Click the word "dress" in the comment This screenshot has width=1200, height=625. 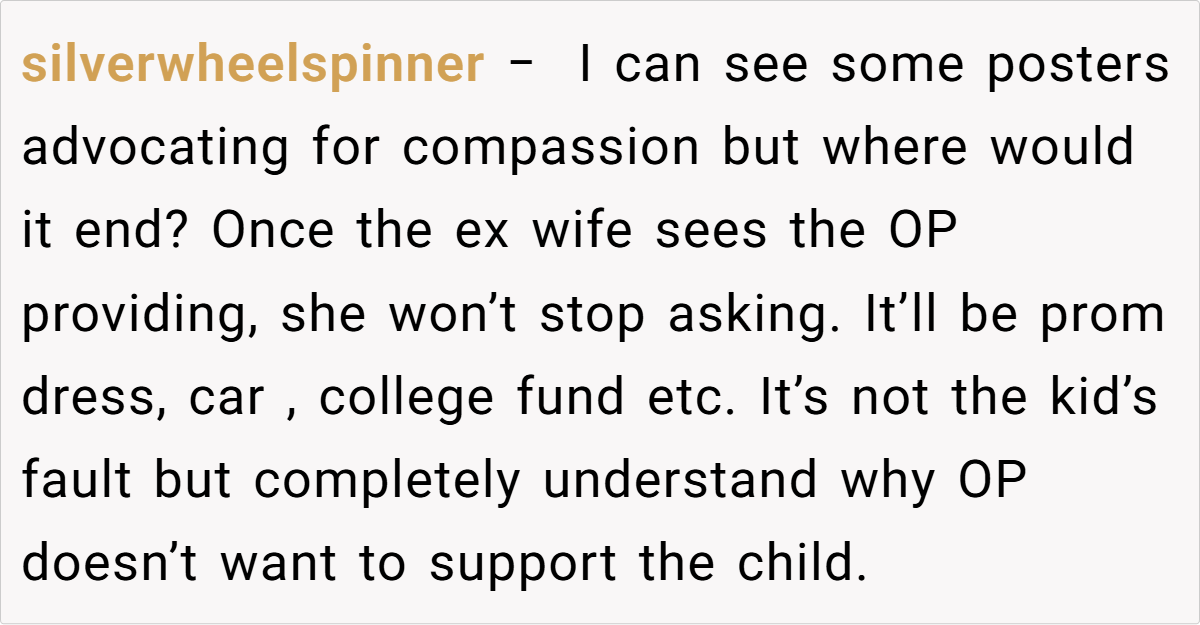click(x=84, y=399)
